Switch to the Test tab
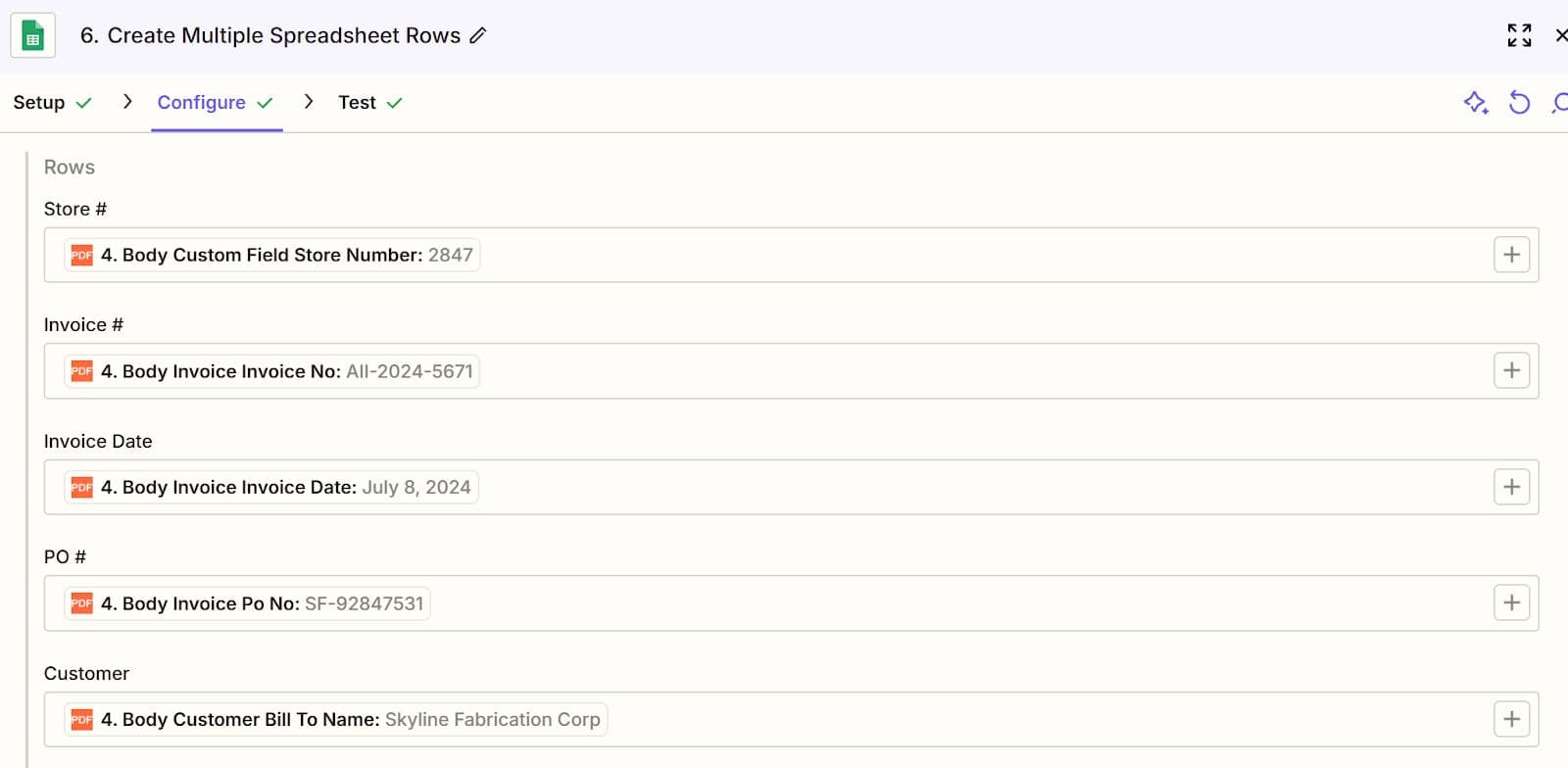Screen dimensions: 1568x768 click(356, 102)
